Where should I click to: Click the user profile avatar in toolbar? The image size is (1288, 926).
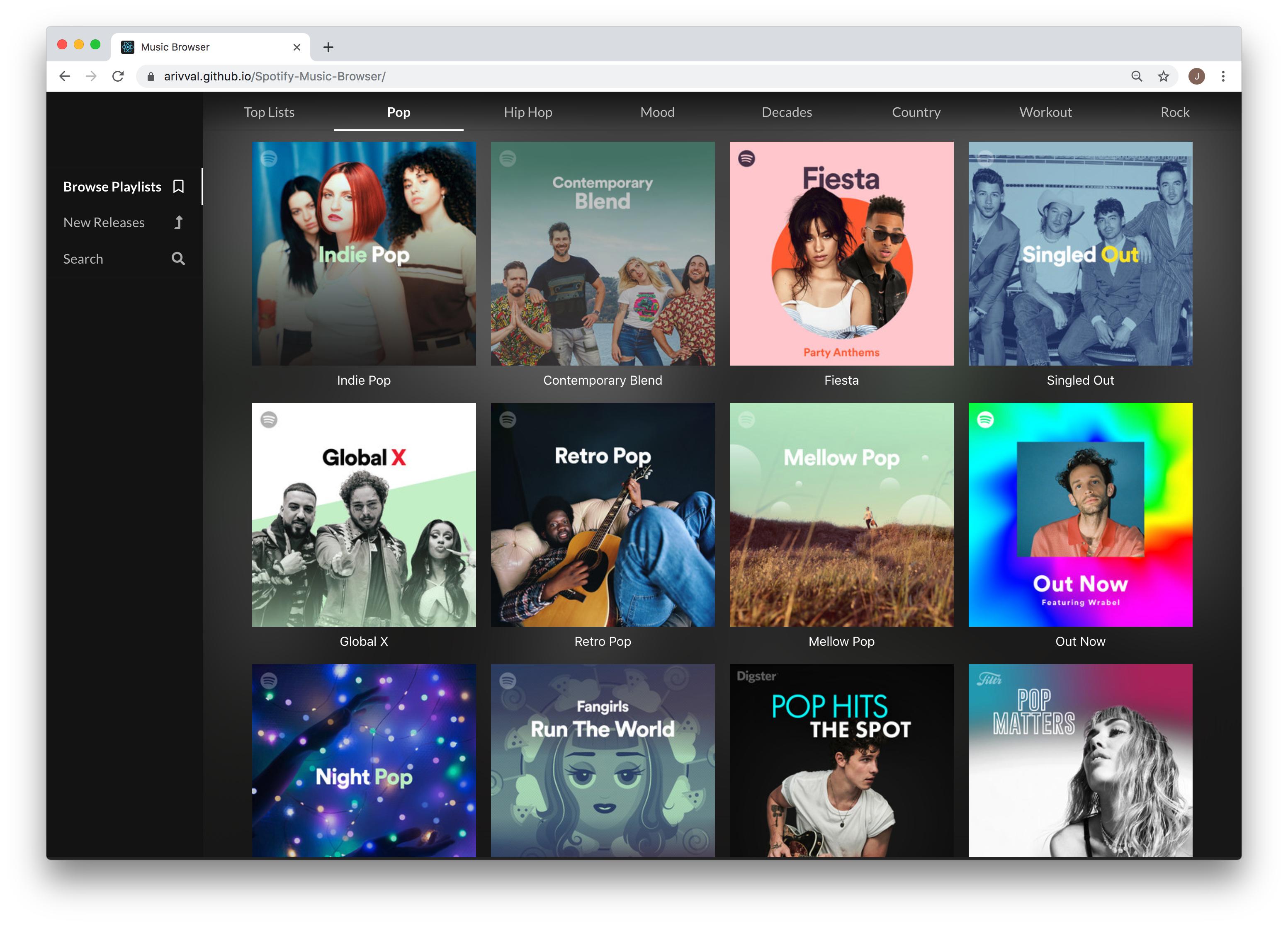pos(1197,76)
